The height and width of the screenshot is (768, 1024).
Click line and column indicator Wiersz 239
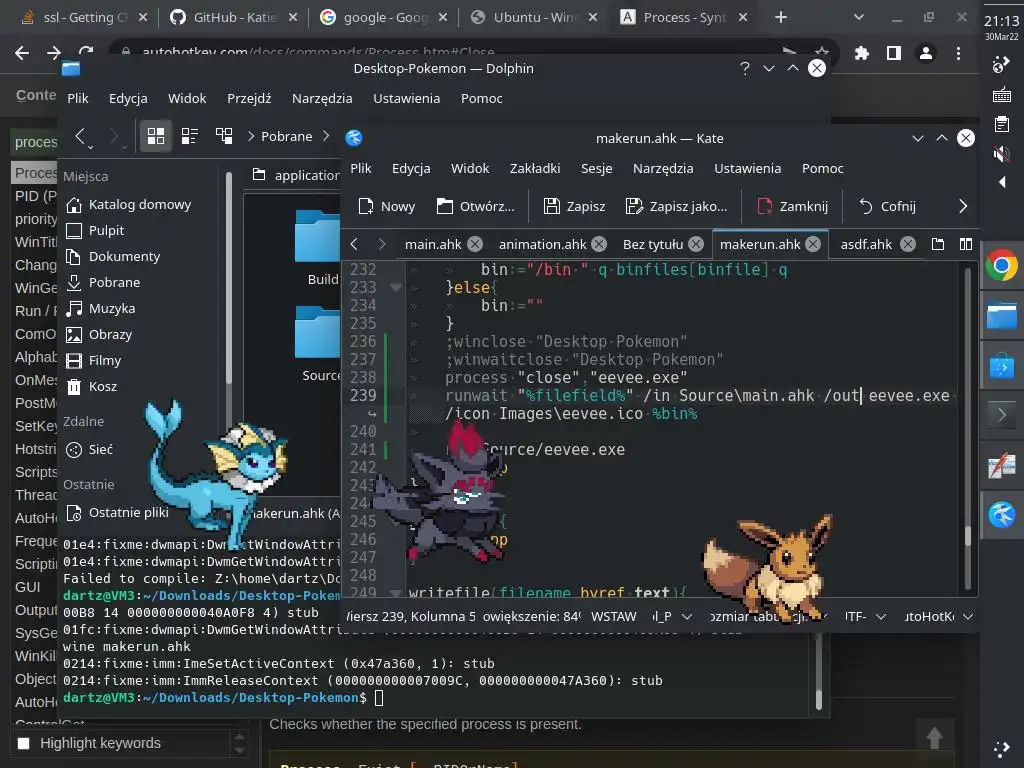(x=411, y=616)
